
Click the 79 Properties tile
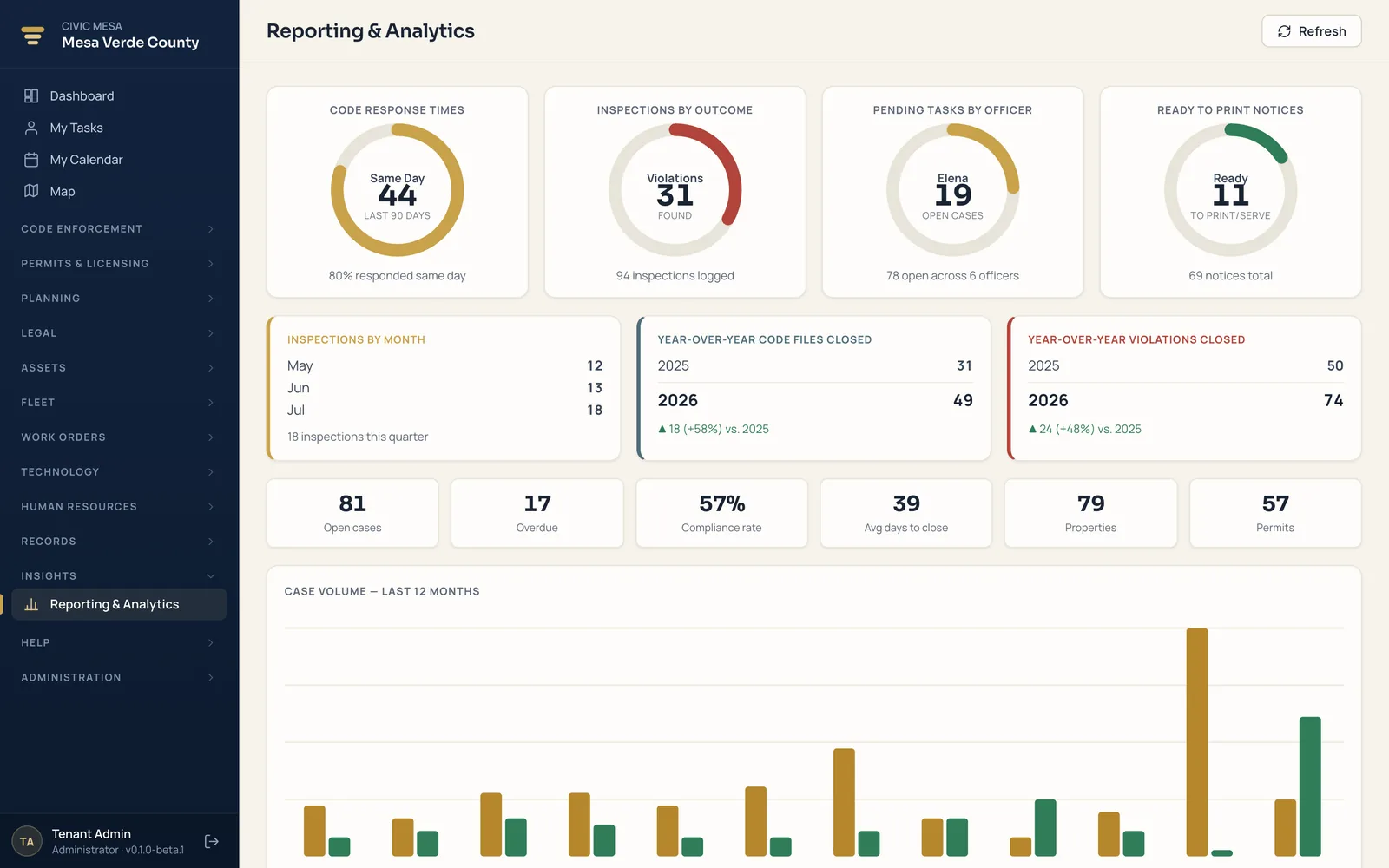(1090, 513)
